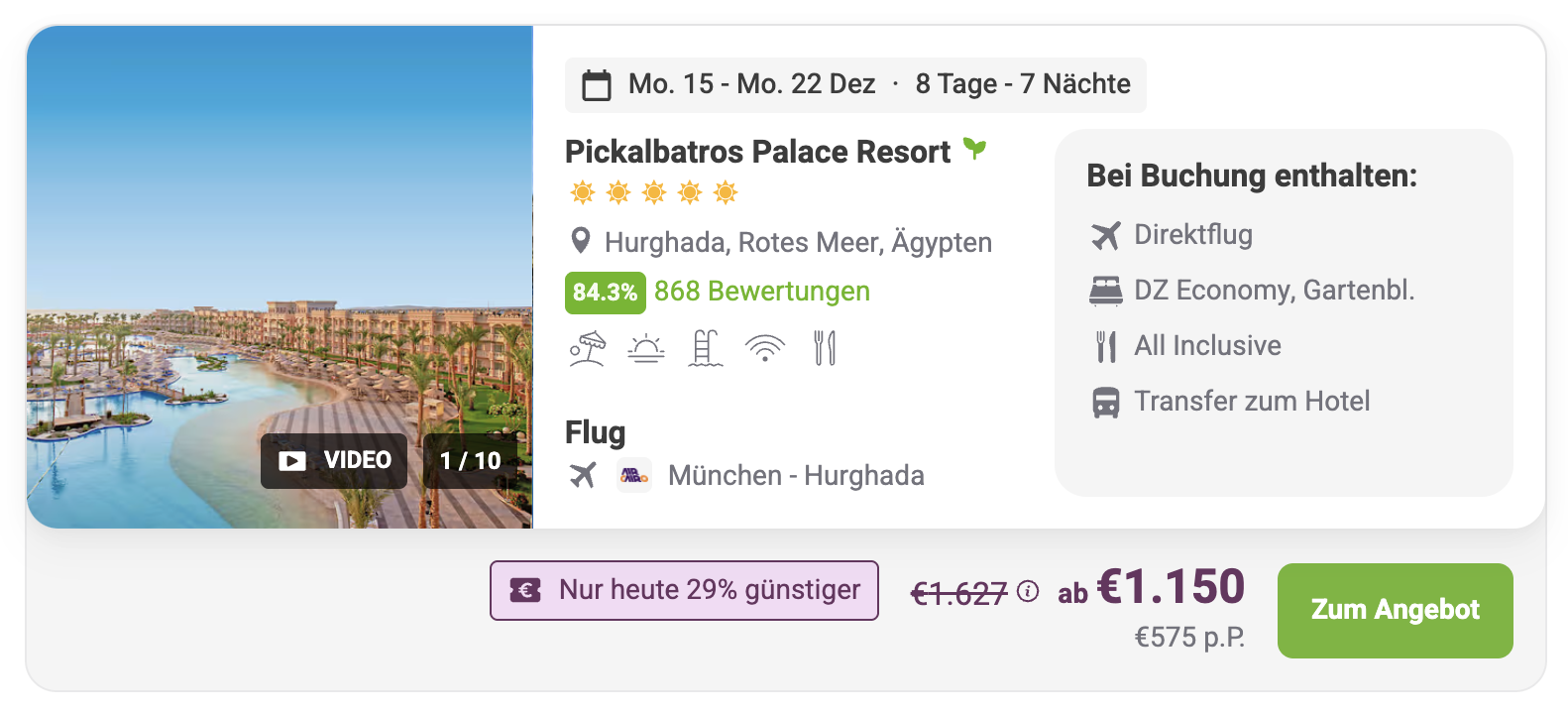Click the green eco leaf icon
This screenshot has width=1568, height=714.
pos(975,150)
